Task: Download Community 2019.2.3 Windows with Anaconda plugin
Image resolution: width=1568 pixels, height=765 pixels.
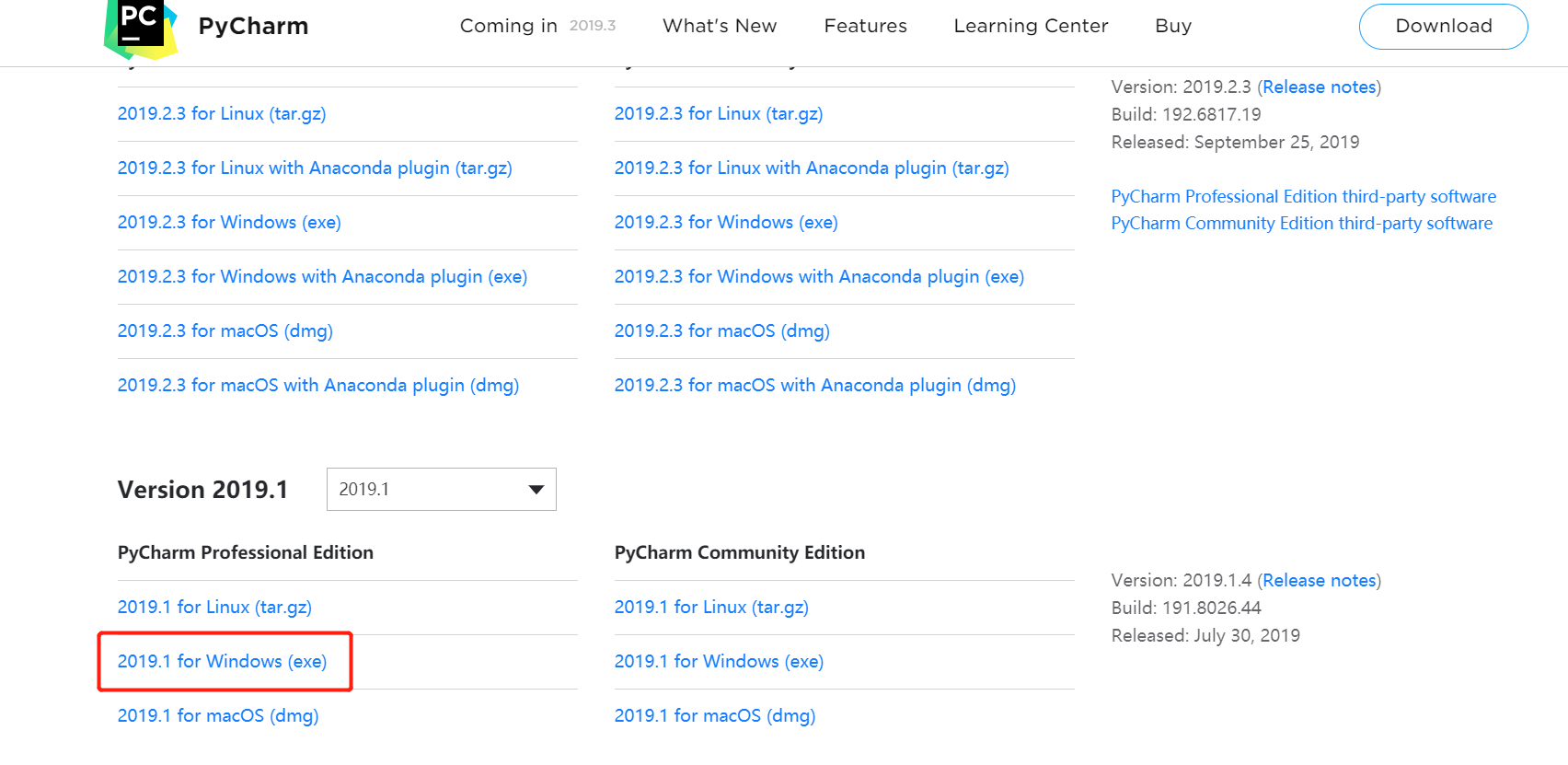Action: [x=819, y=276]
